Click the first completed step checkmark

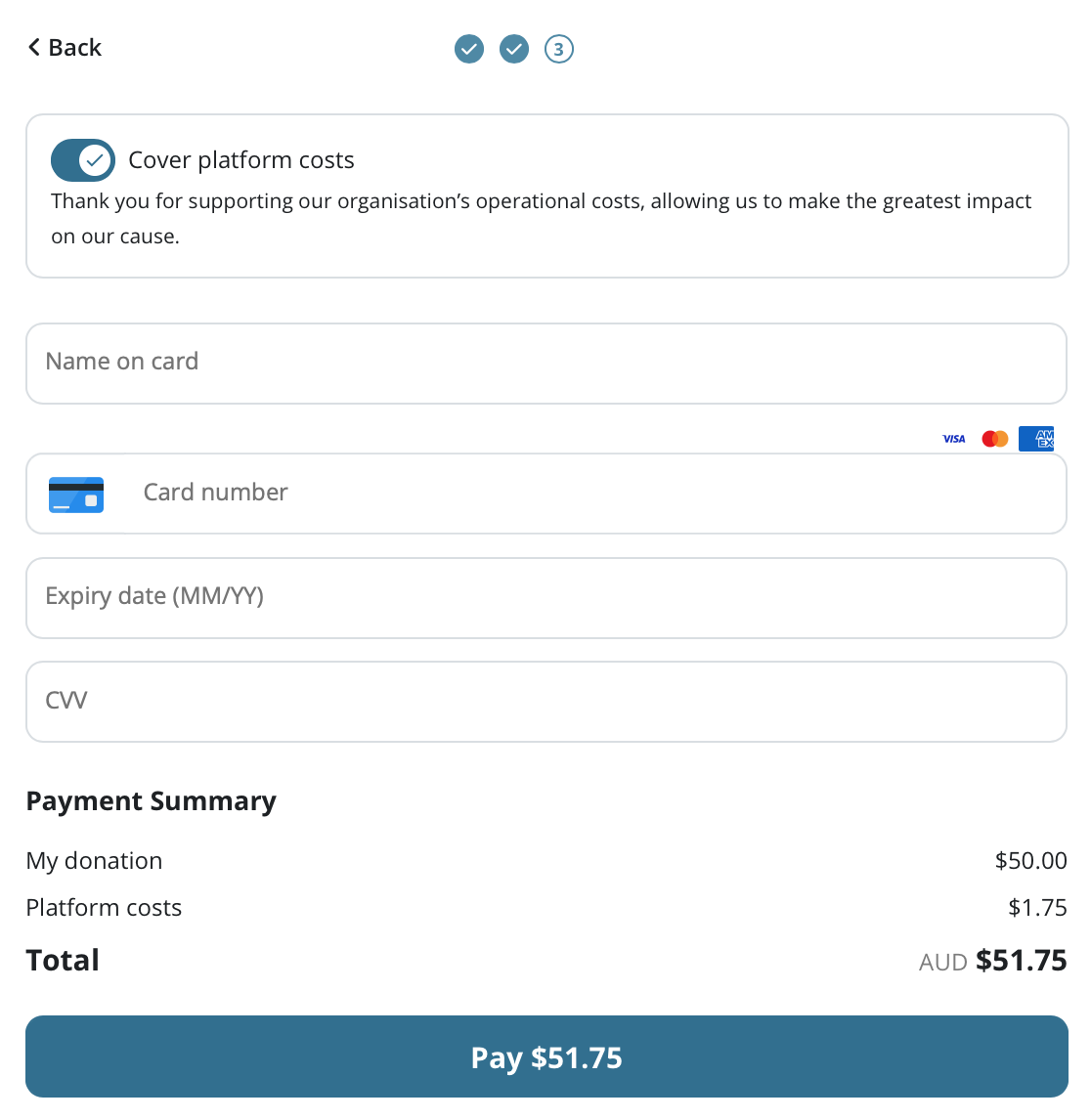click(469, 48)
